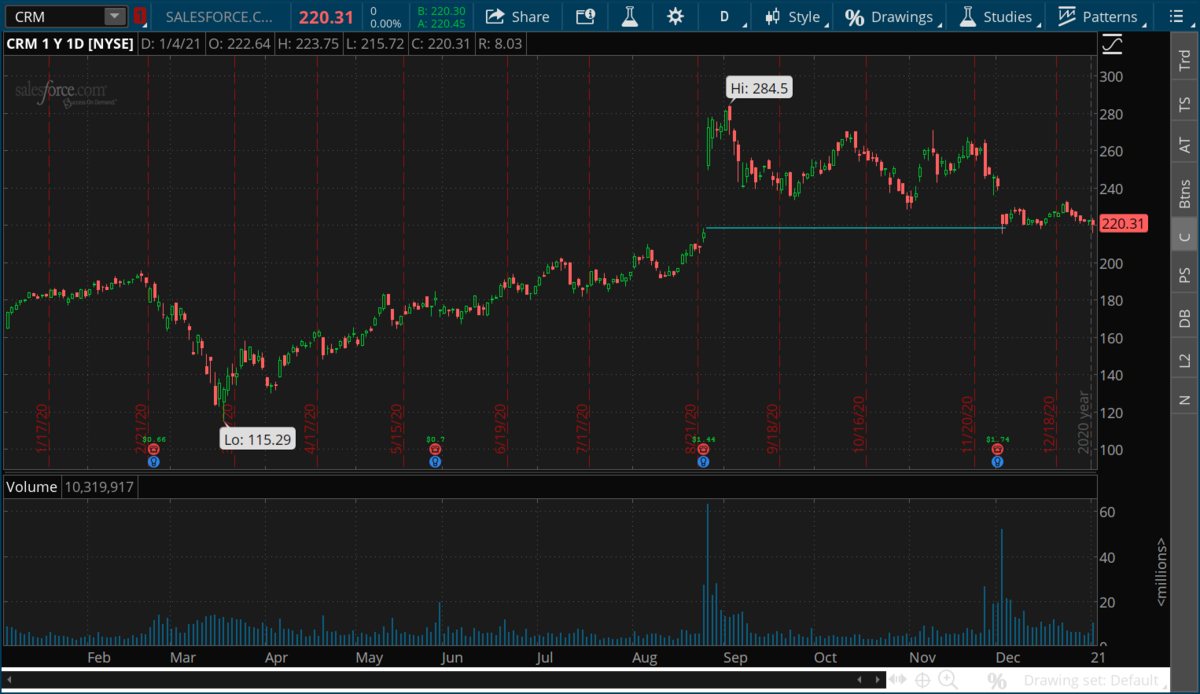The height and width of the screenshot is (694, 1200).
Task: Open chart settings gear icon
Action: [676, 17]
